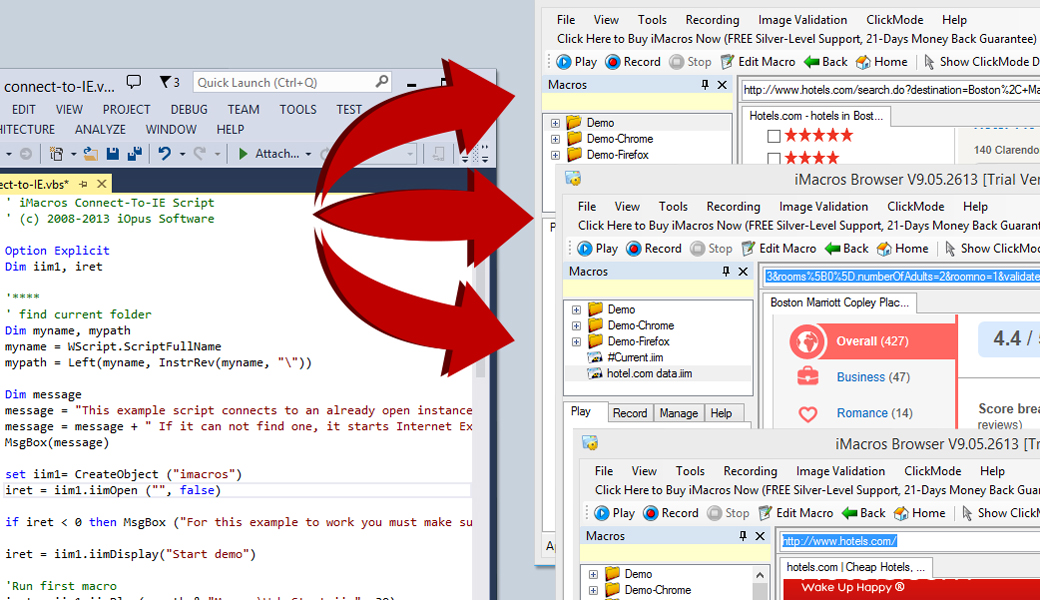1040x600 pixels.
Task: Close the connect-to-IE.vbs tab
Action: [x=101, y=184]
